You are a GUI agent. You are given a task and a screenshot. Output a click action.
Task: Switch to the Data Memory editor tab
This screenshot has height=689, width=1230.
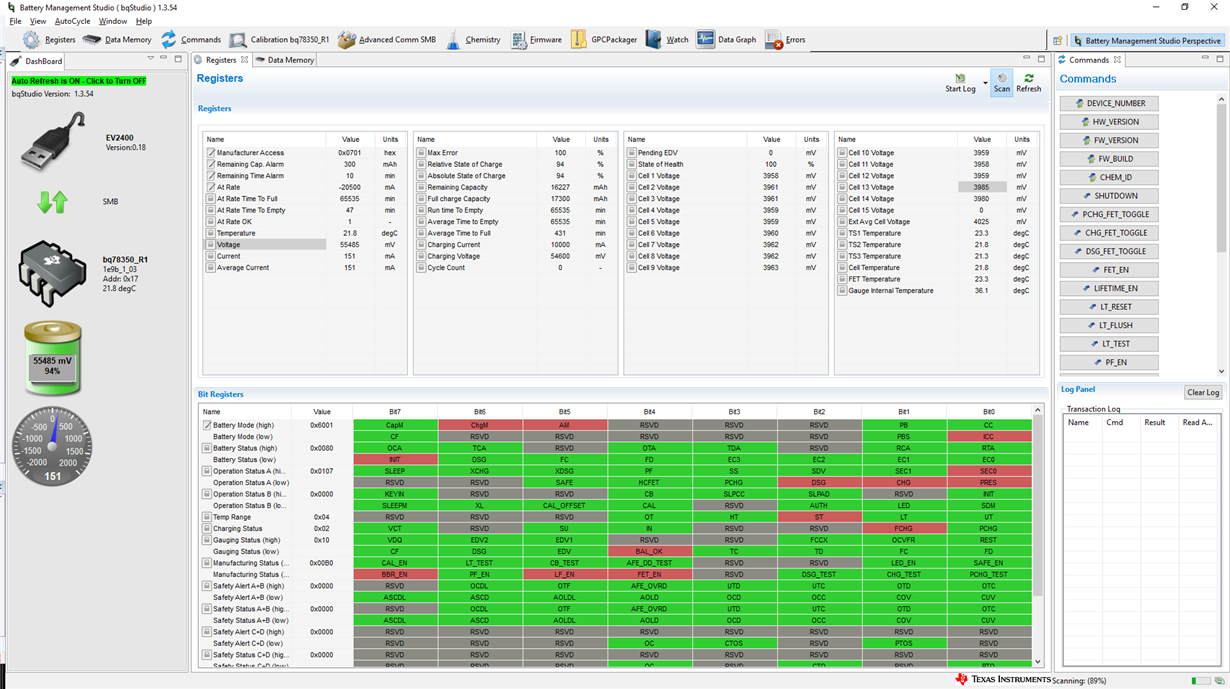point(285,60)
